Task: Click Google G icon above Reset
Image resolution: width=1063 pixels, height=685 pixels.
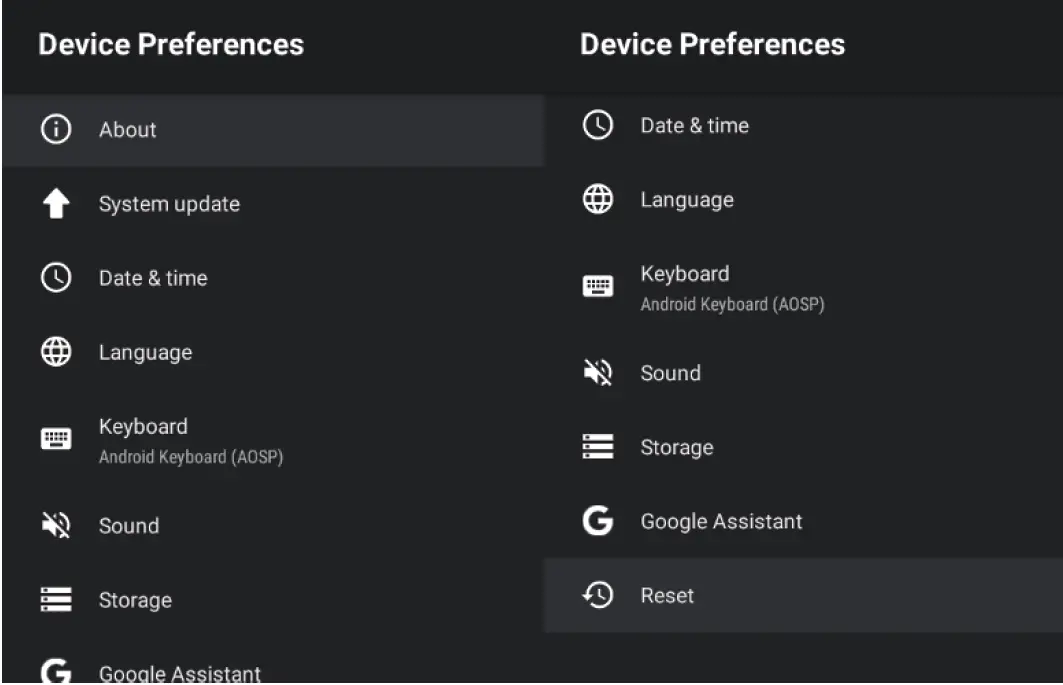Action: 597,521
